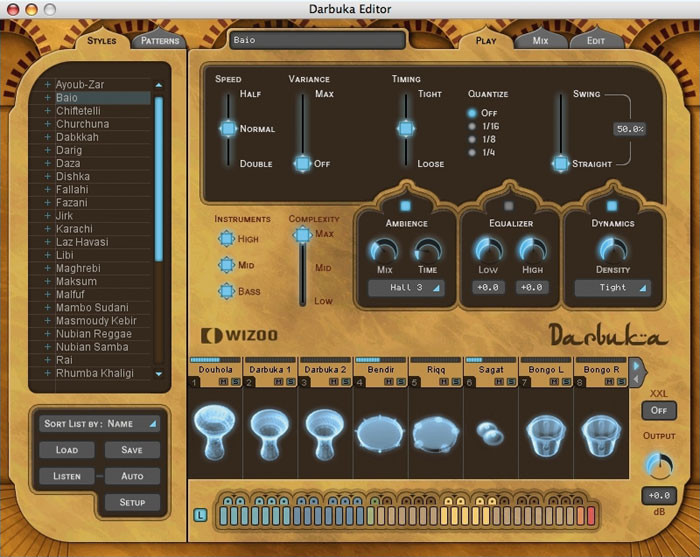This screenshot has width=700, height=557.
Task: Click the Variance slider handle at Off
Action: [303, 163]
